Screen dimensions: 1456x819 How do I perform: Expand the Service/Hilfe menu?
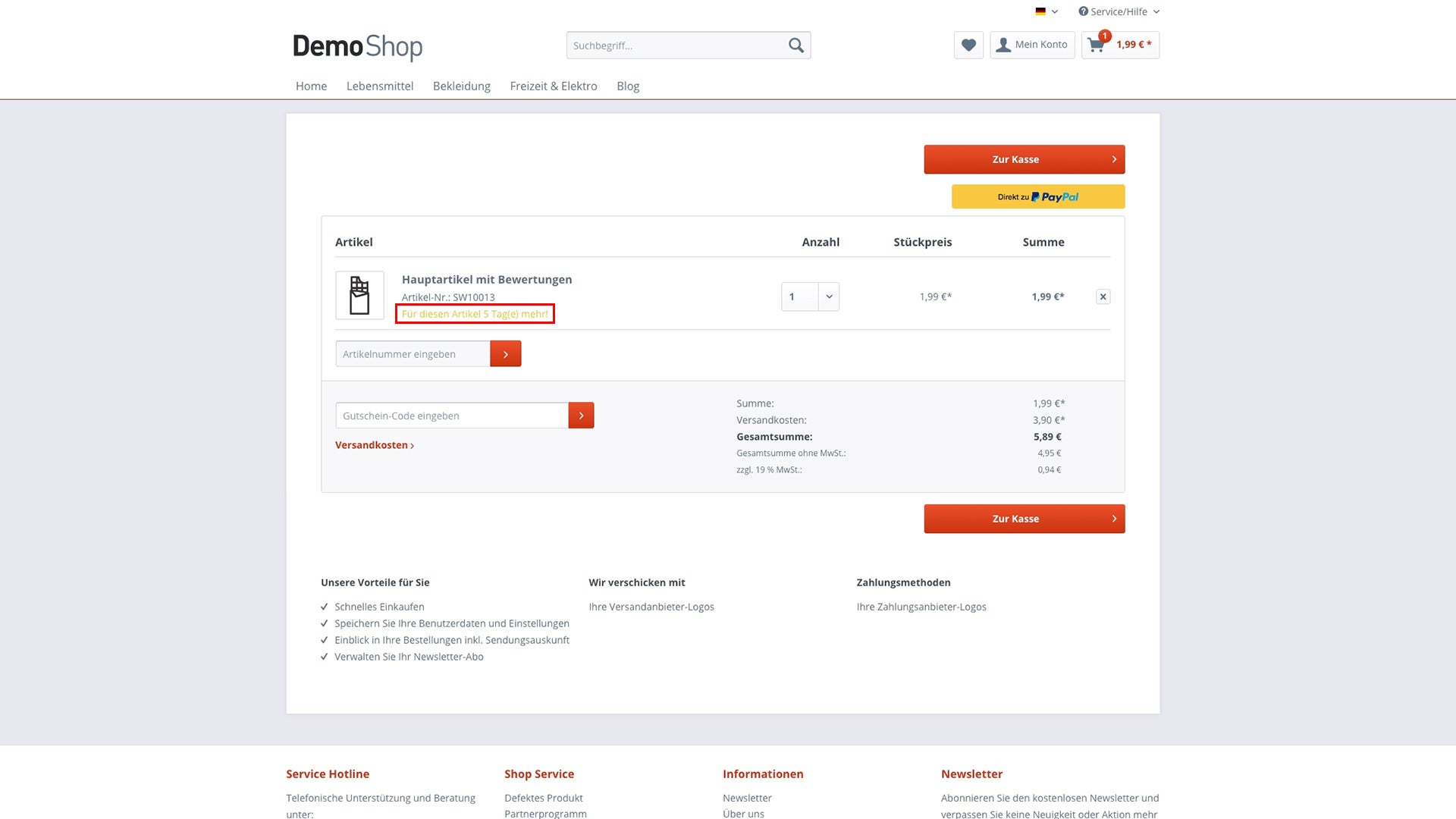point(1119,11)
